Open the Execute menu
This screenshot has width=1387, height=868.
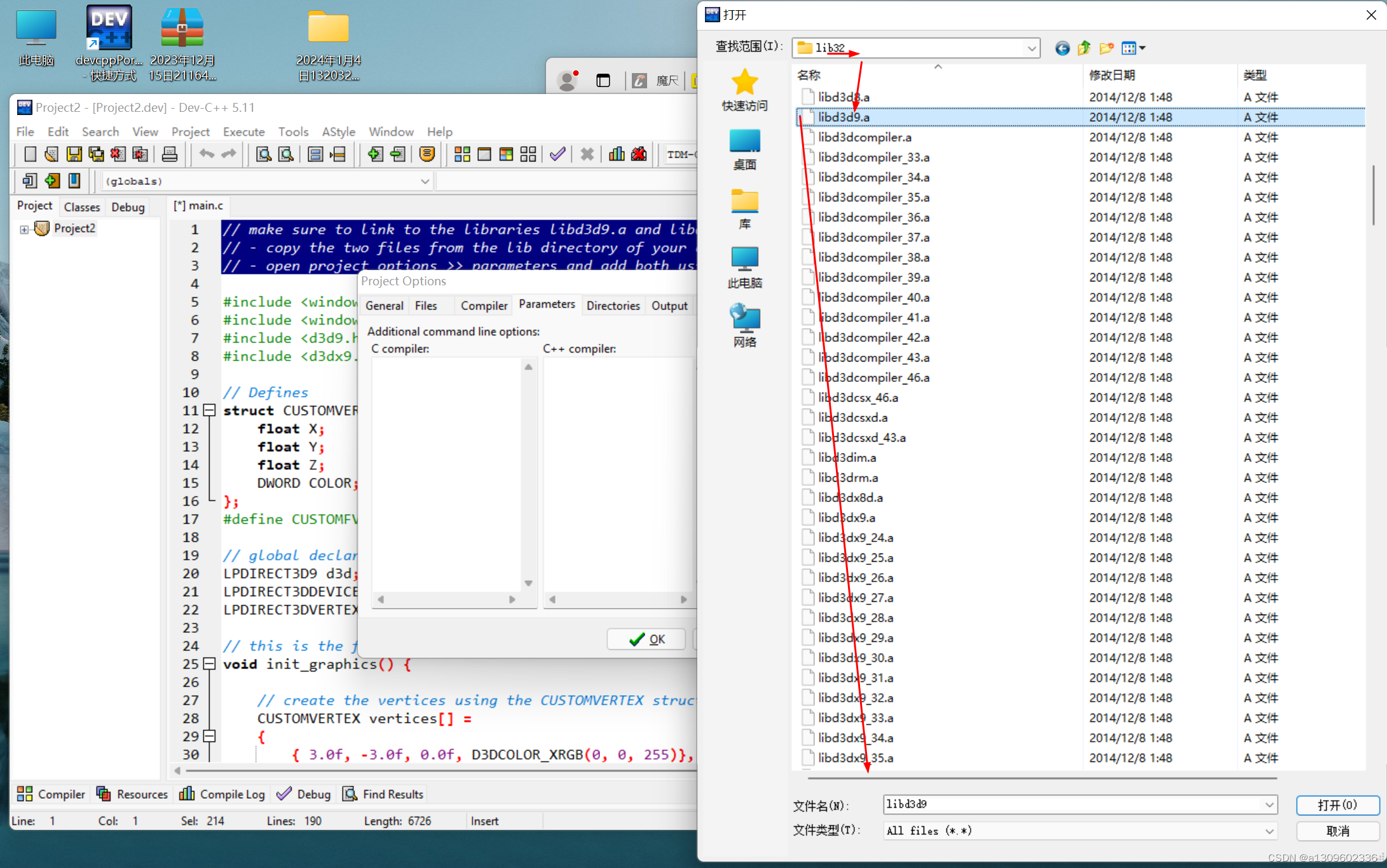coord(243,132)
